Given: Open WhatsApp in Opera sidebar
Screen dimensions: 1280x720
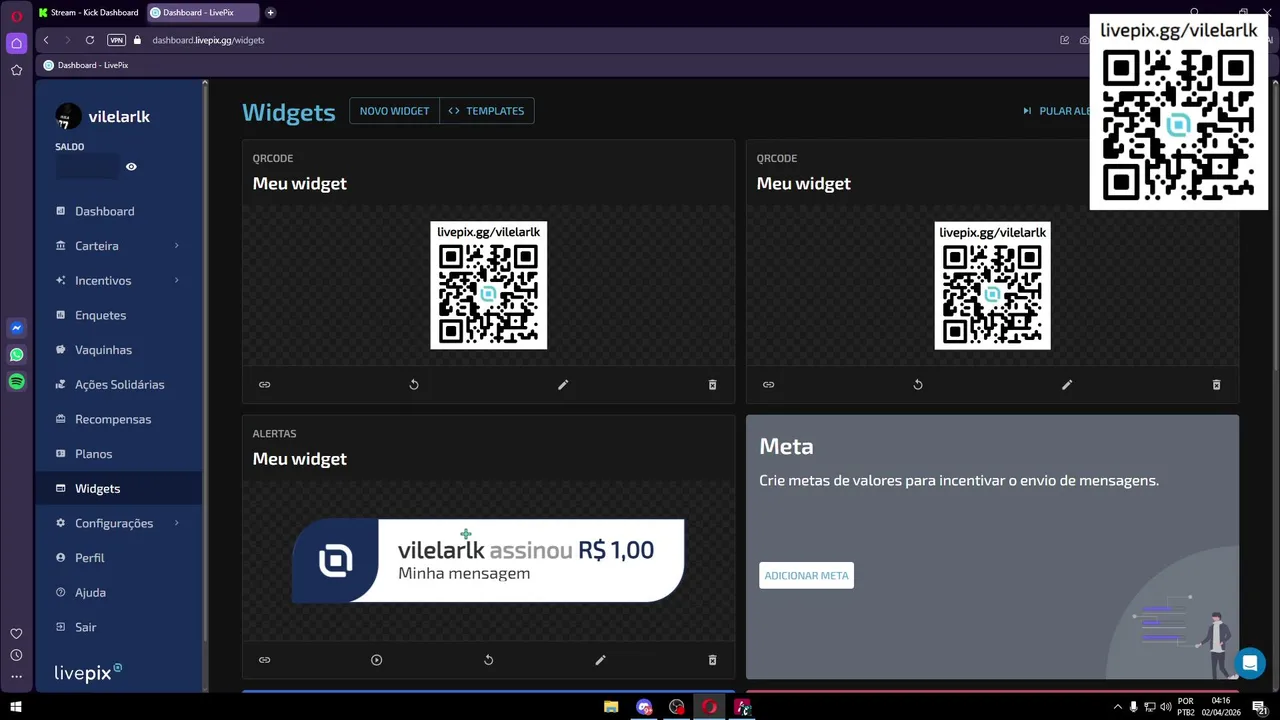Looking at the screenshot, I should (16, 354).
